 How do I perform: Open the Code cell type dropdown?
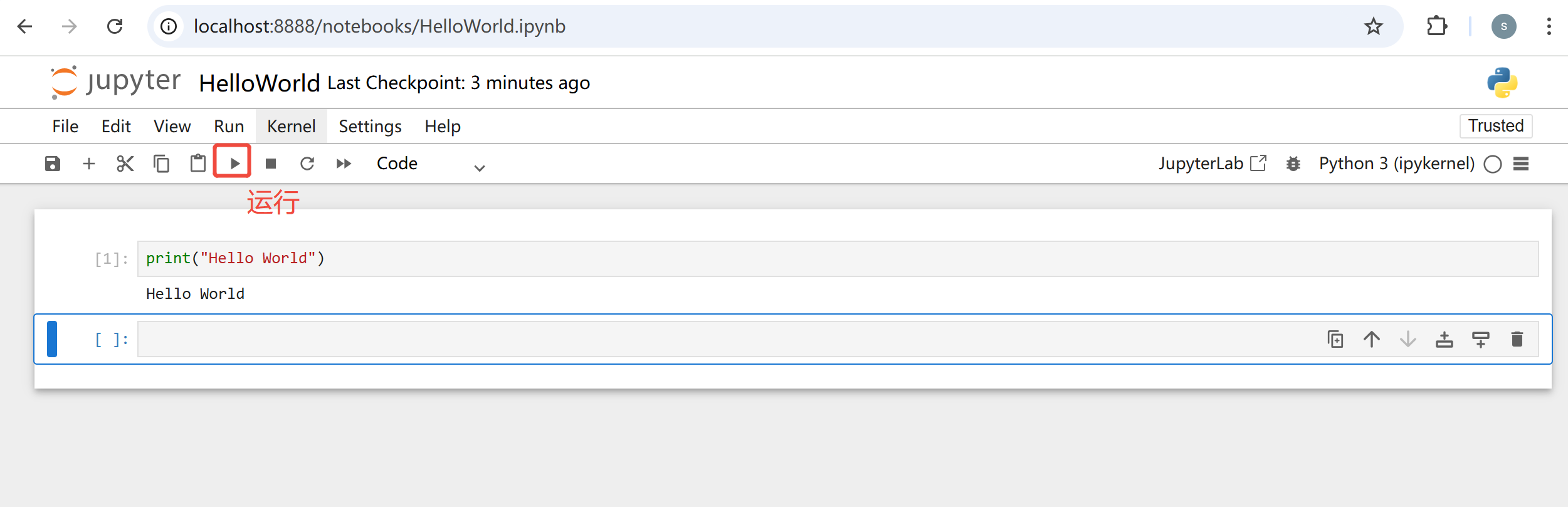click(x=431, y=164)
